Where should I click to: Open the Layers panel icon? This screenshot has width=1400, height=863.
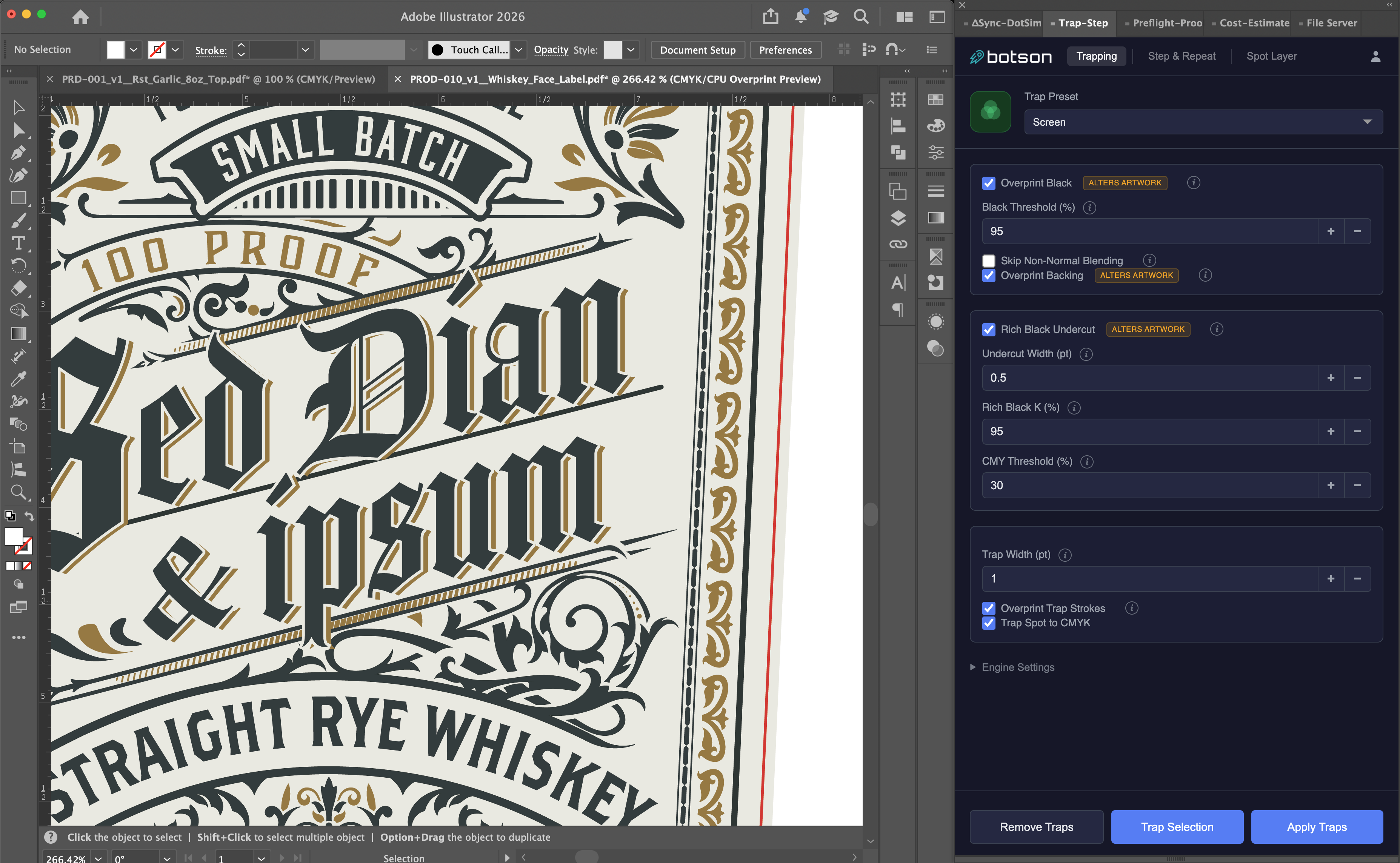898,218
